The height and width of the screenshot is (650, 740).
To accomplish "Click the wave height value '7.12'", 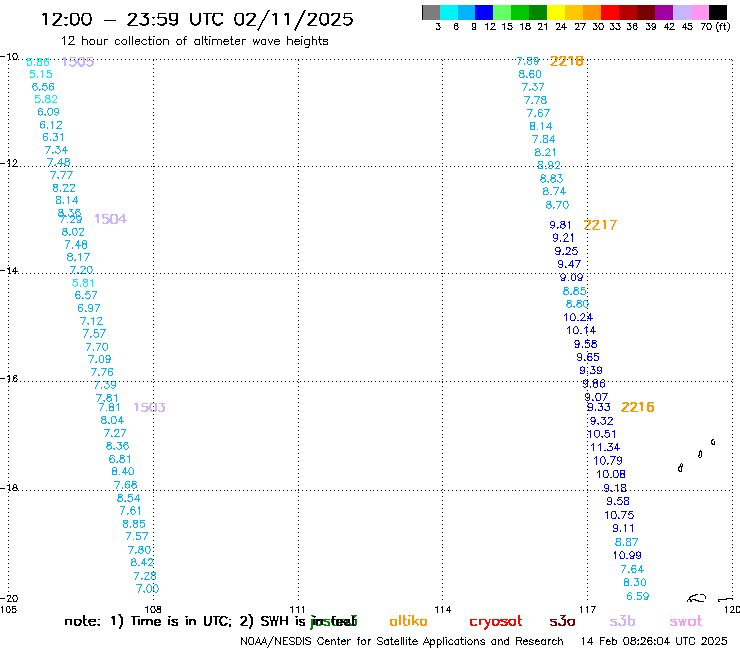I will [92, 321].
